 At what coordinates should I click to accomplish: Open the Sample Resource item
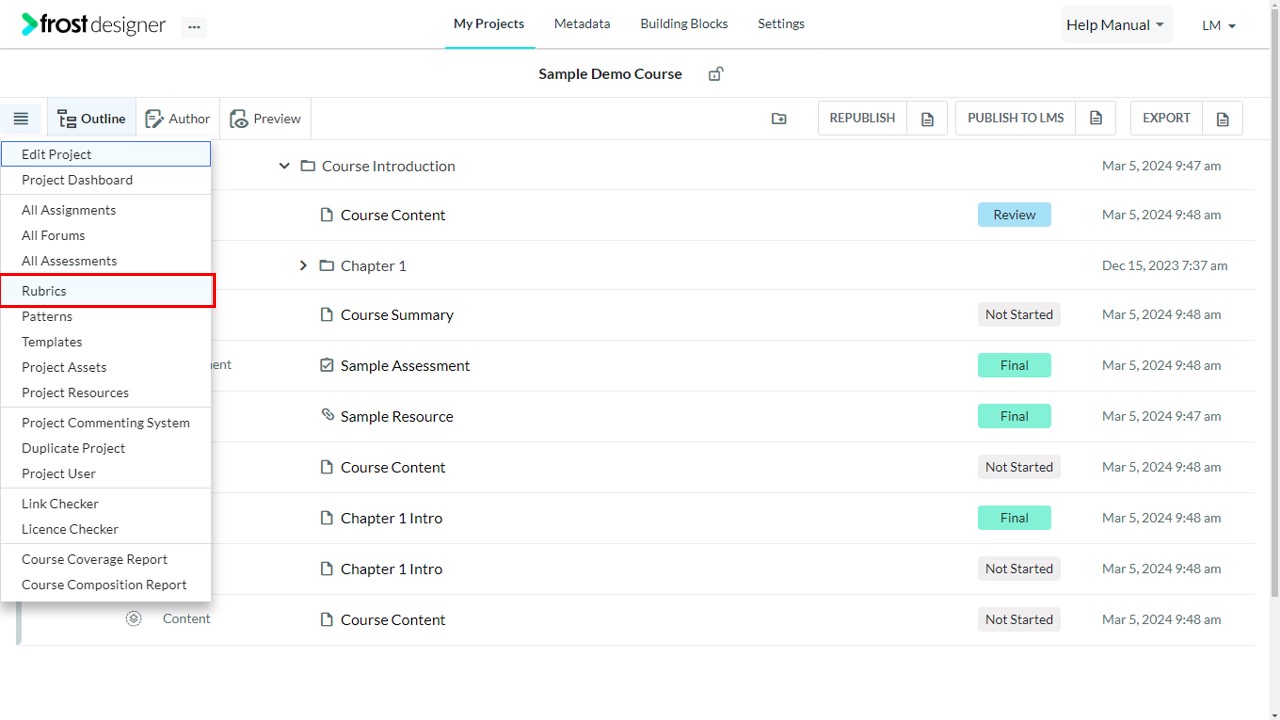[x=397, y=417]
